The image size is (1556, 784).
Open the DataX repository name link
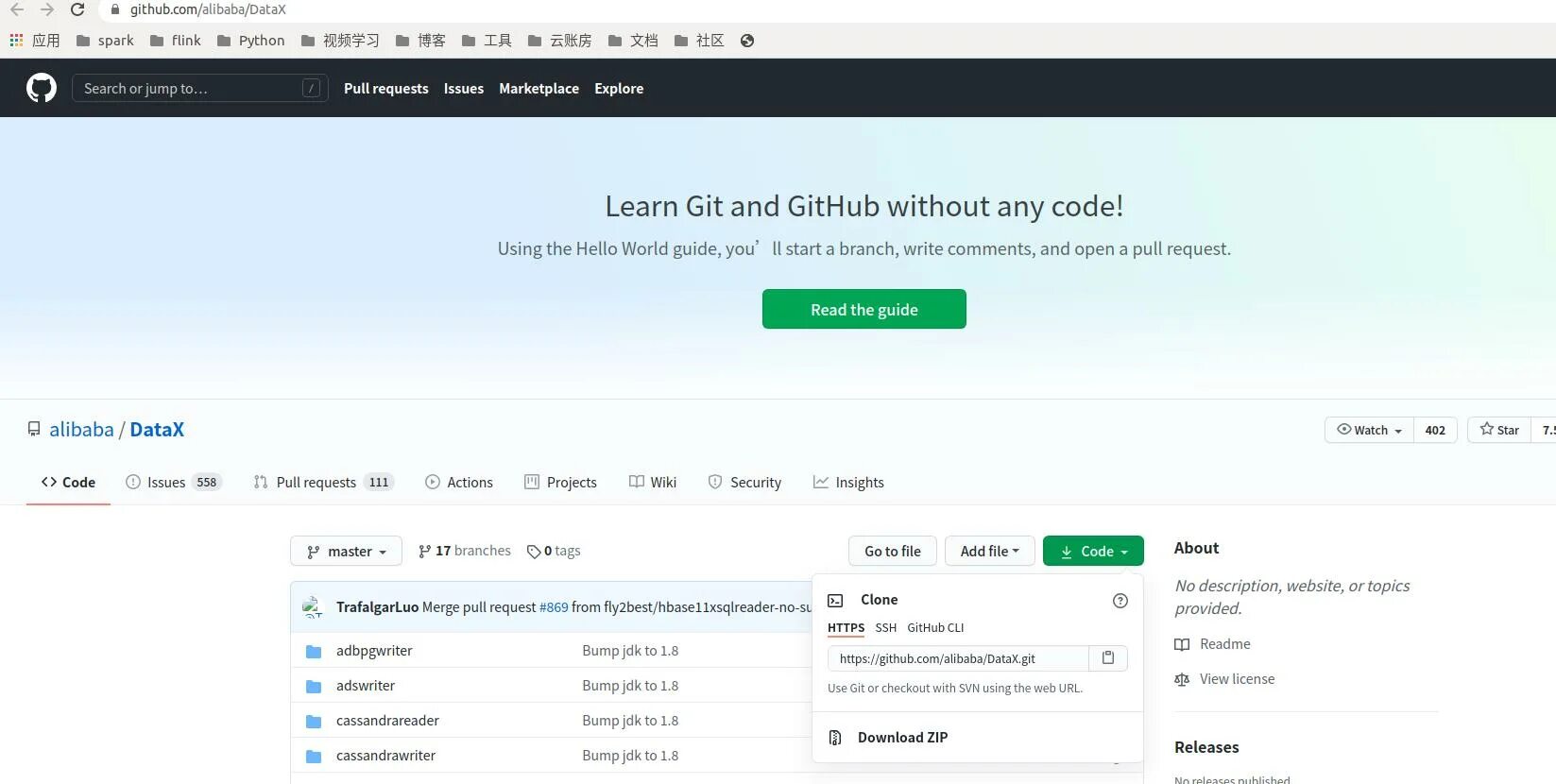tap(157, 430)
